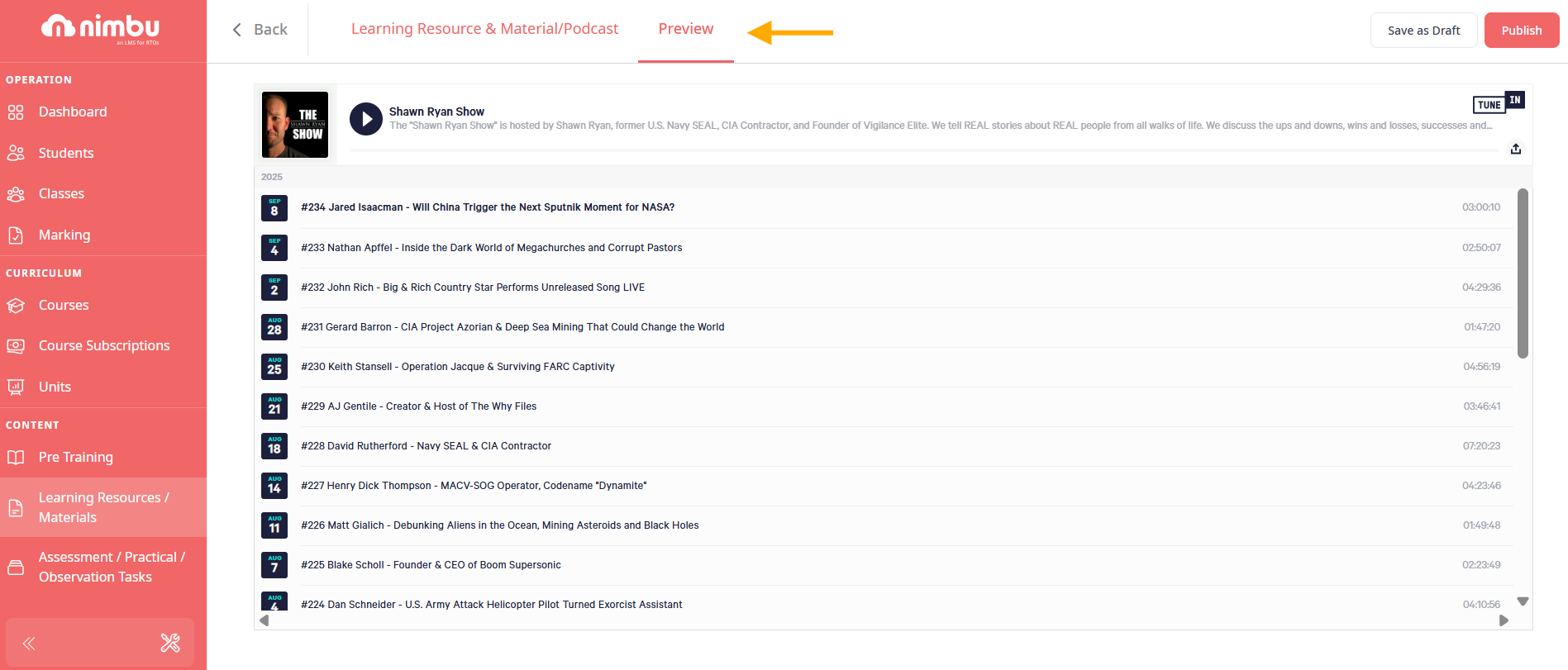Click the Marking document icon
The width and height of the screenshot is (1568, 670).
[x=16, y=235]
